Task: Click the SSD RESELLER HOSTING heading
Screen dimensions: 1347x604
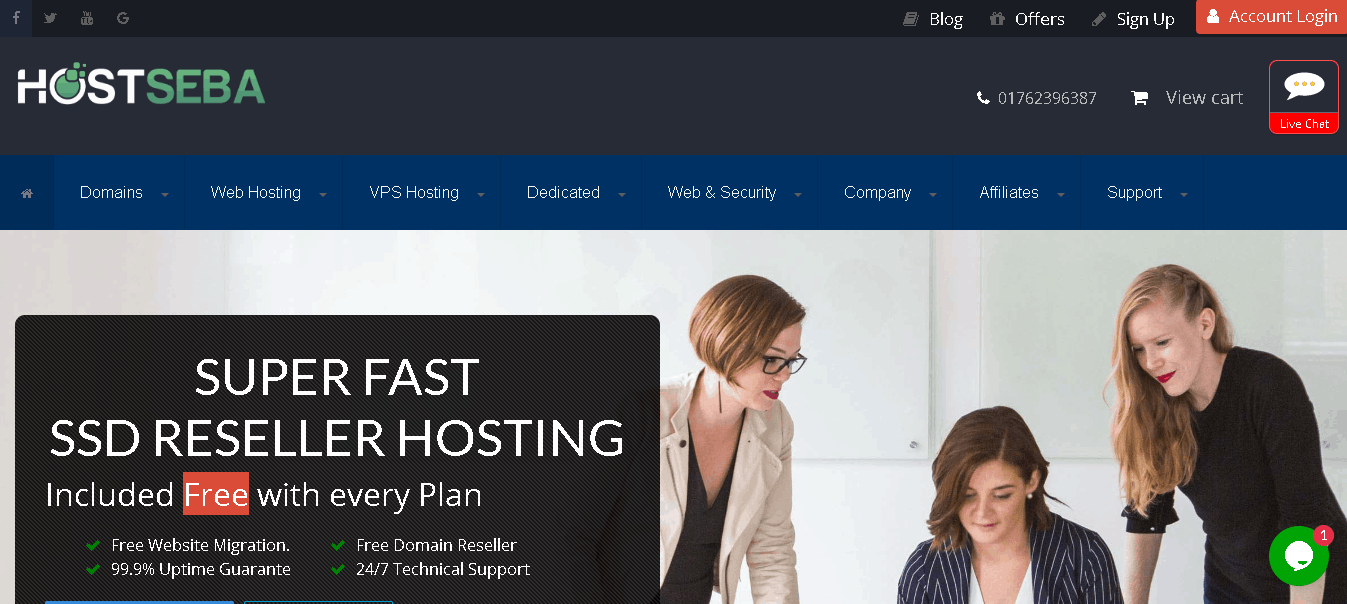Action: 337,438
